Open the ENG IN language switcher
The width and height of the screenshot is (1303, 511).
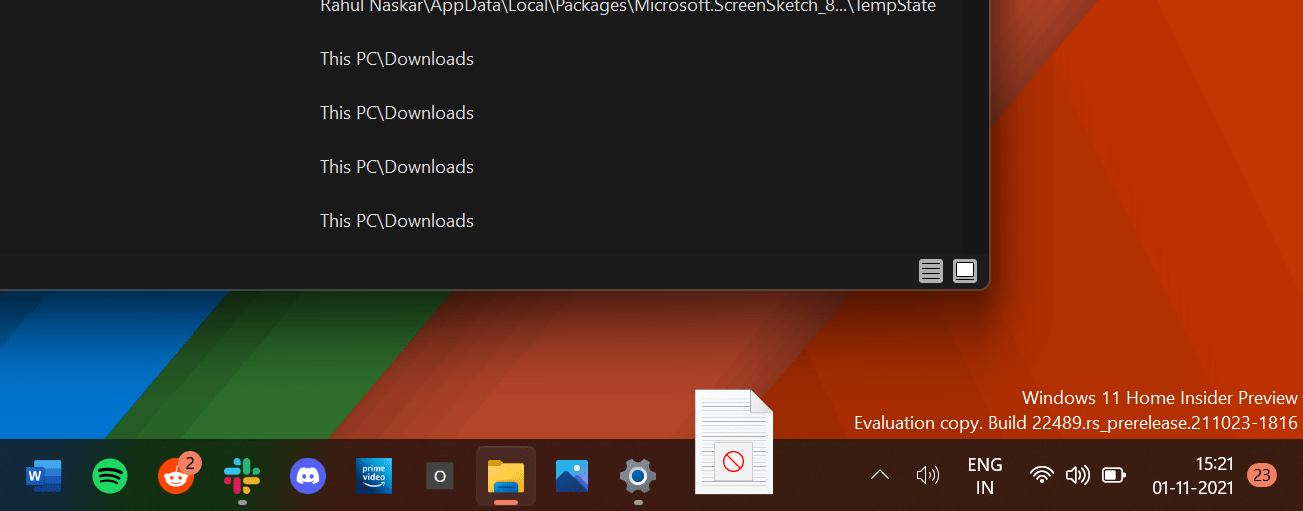coord(985,476)
